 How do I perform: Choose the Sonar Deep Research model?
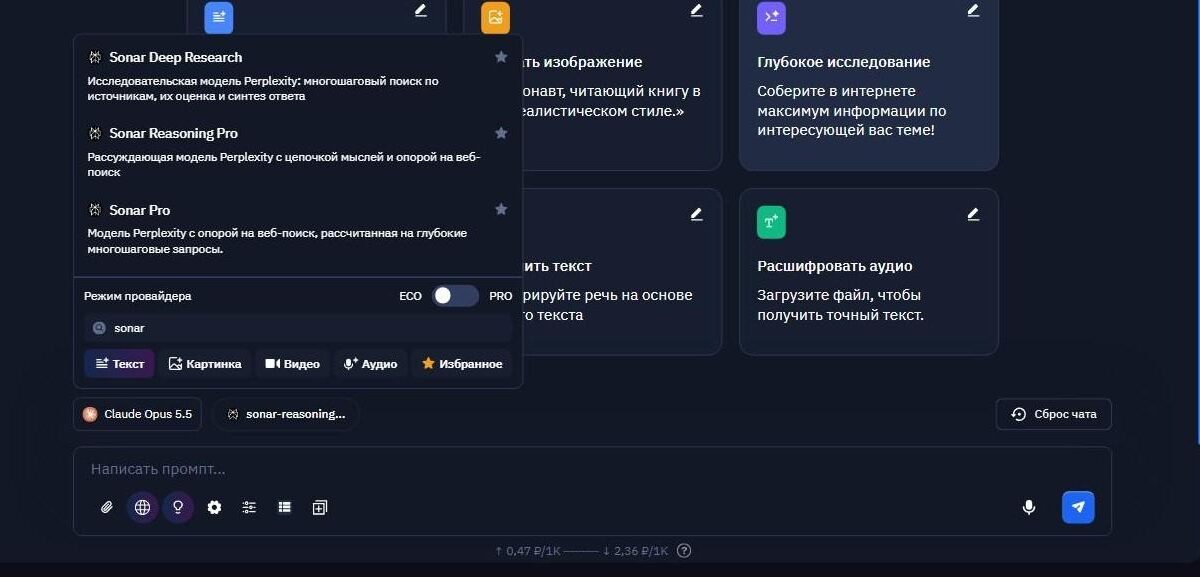[298, 76]
